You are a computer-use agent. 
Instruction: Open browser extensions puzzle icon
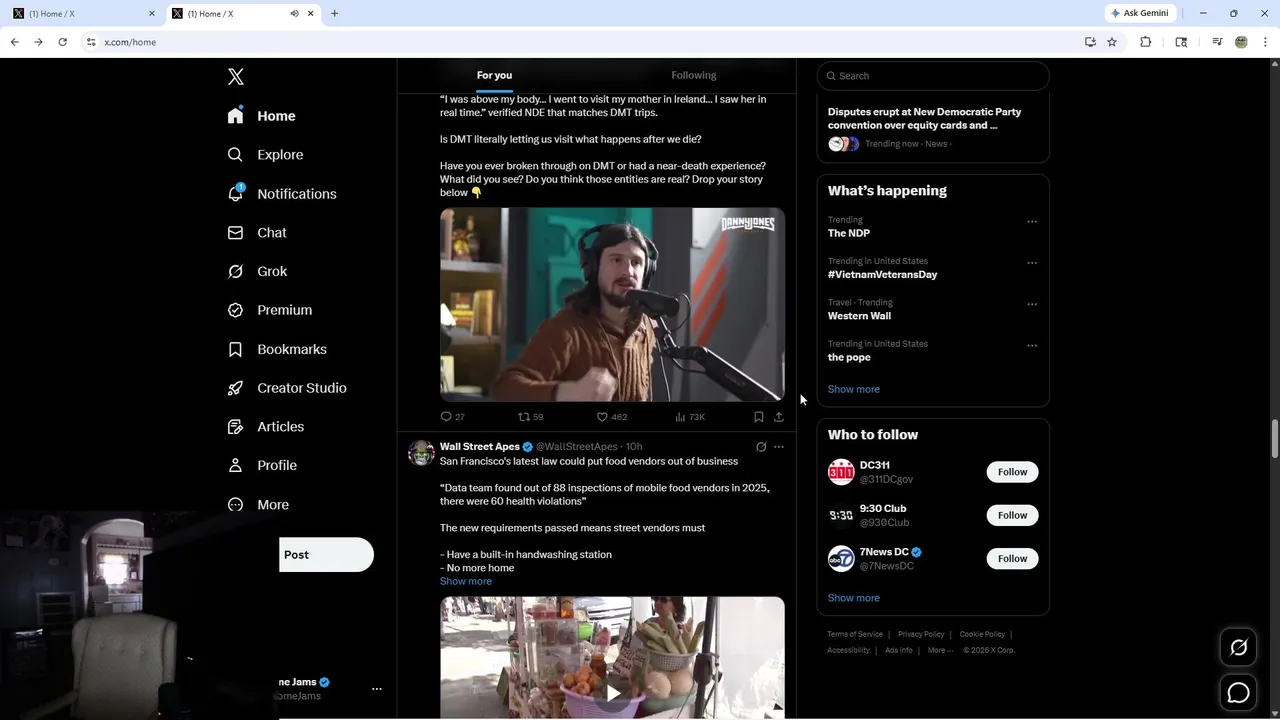click(x=1146, y=42)
